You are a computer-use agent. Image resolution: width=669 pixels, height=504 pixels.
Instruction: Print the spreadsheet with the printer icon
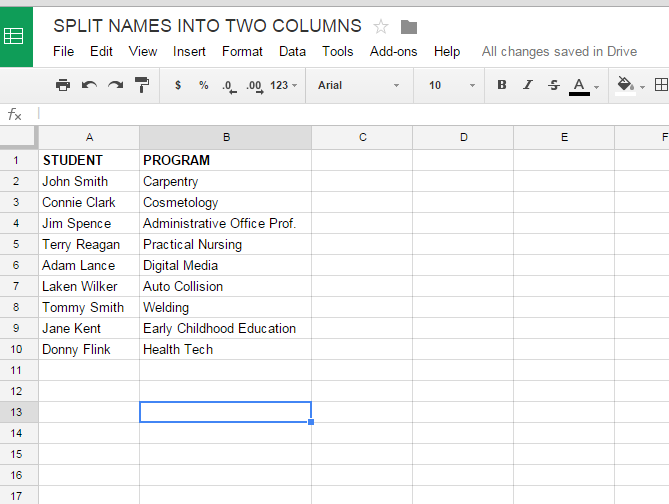coord(63,85)
